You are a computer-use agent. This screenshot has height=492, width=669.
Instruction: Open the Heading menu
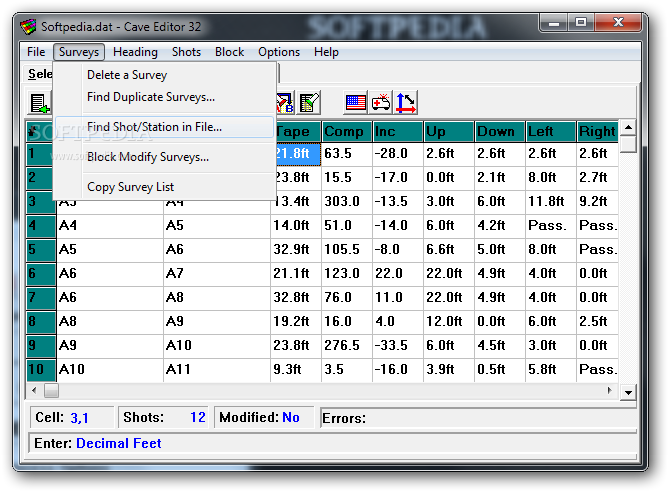click(135, 52)
